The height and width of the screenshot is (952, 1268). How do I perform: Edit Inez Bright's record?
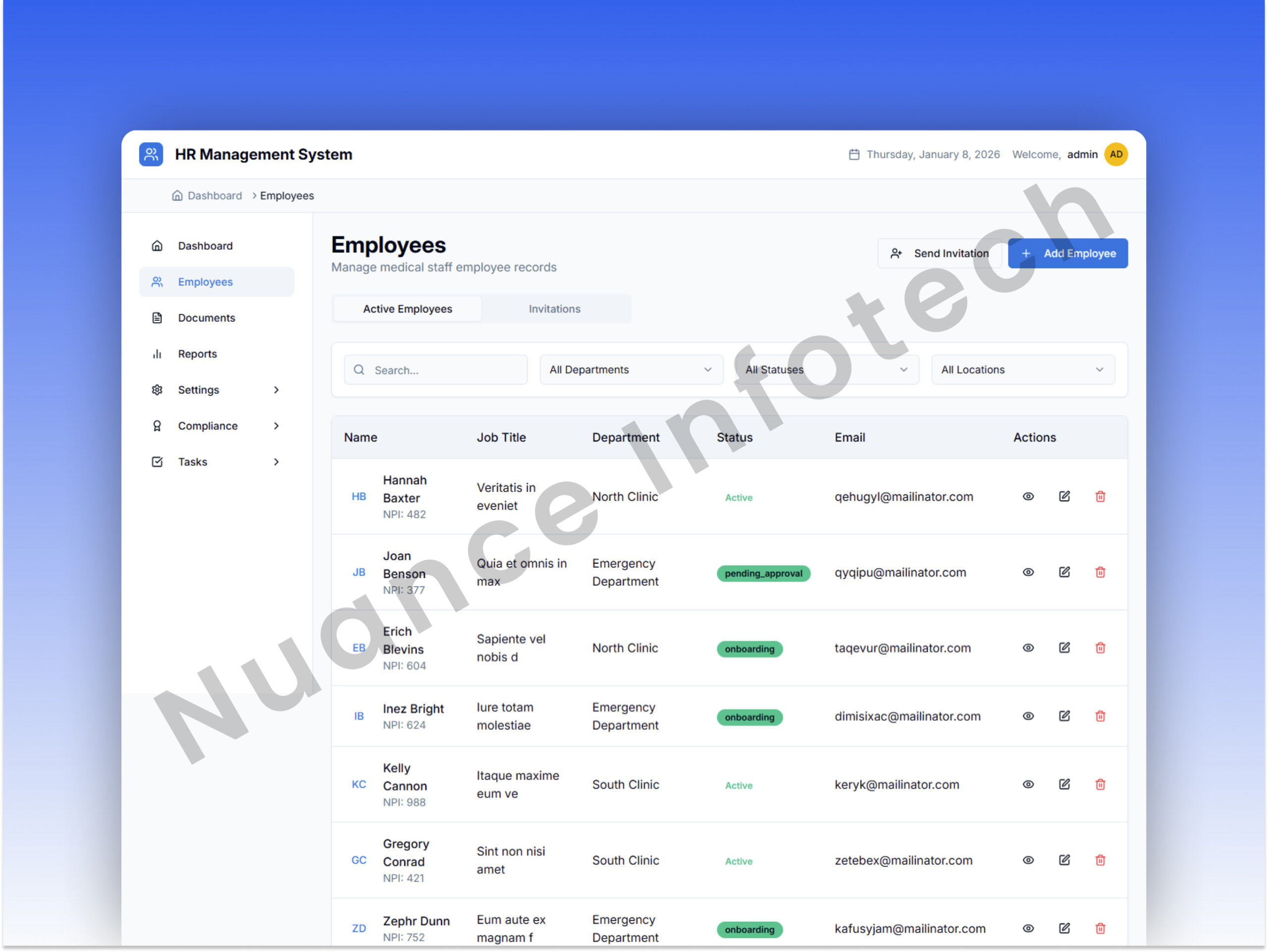[x=1064, y=716]
